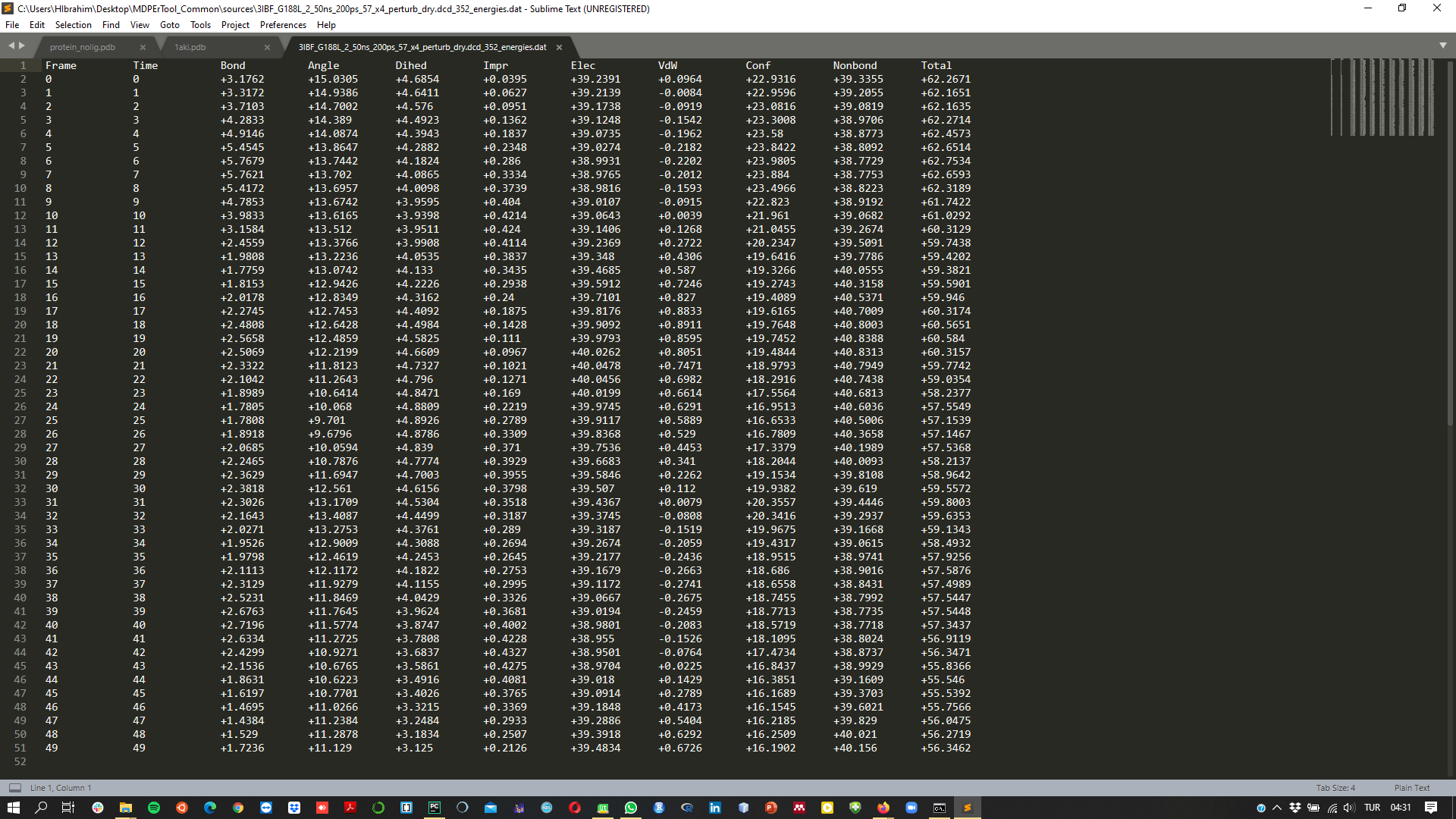The image size is (1456, 819).
Task: Switch to the protein_nolig.pdb tab
Action: pos(83,47)
